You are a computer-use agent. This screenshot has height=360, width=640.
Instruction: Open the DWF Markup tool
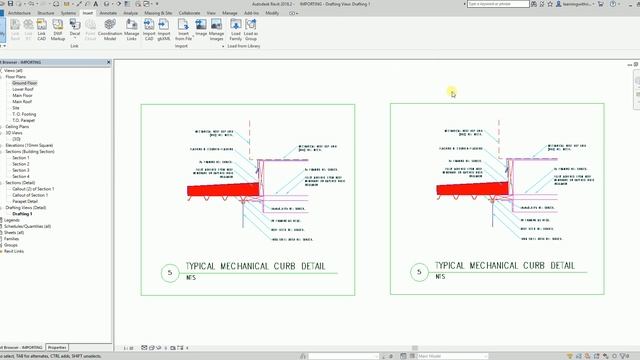(58, 30)
